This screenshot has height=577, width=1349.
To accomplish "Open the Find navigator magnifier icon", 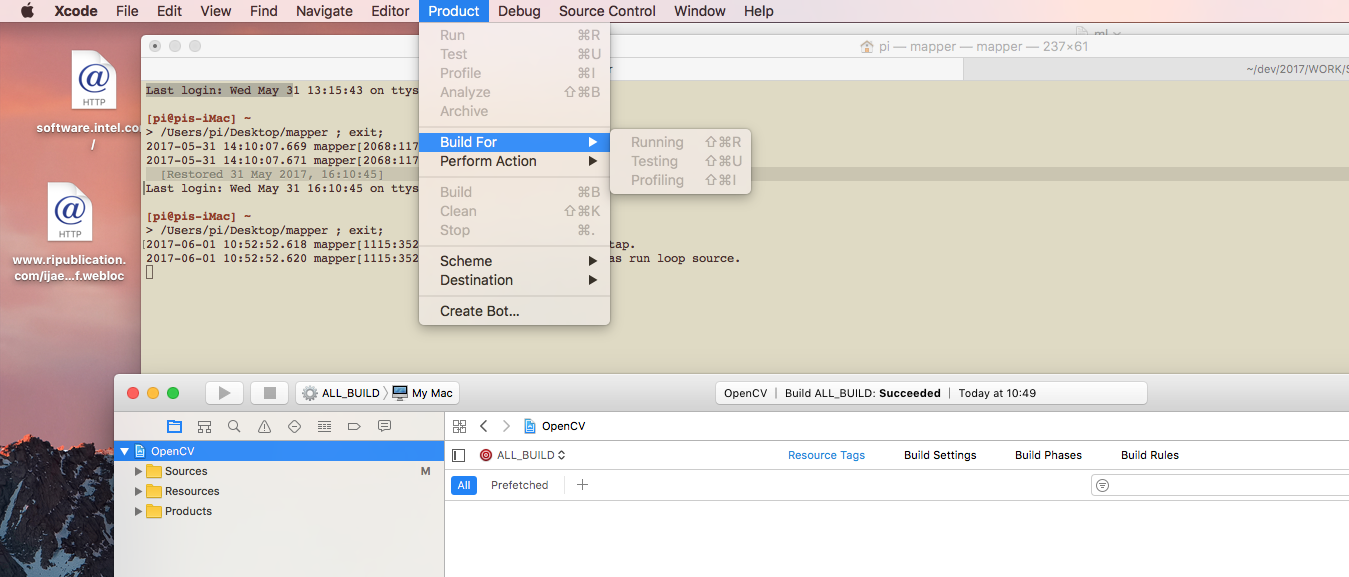I will pos(234,426).
